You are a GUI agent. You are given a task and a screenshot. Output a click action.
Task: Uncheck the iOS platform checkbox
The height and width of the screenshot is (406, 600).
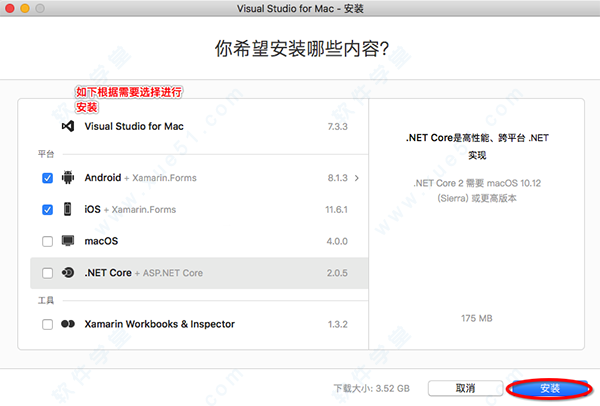47,210
